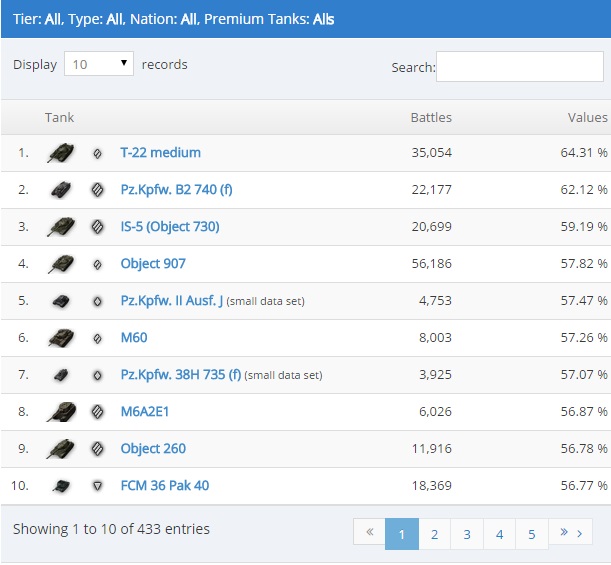Open the T-22 medium tank link

(161, 152)
